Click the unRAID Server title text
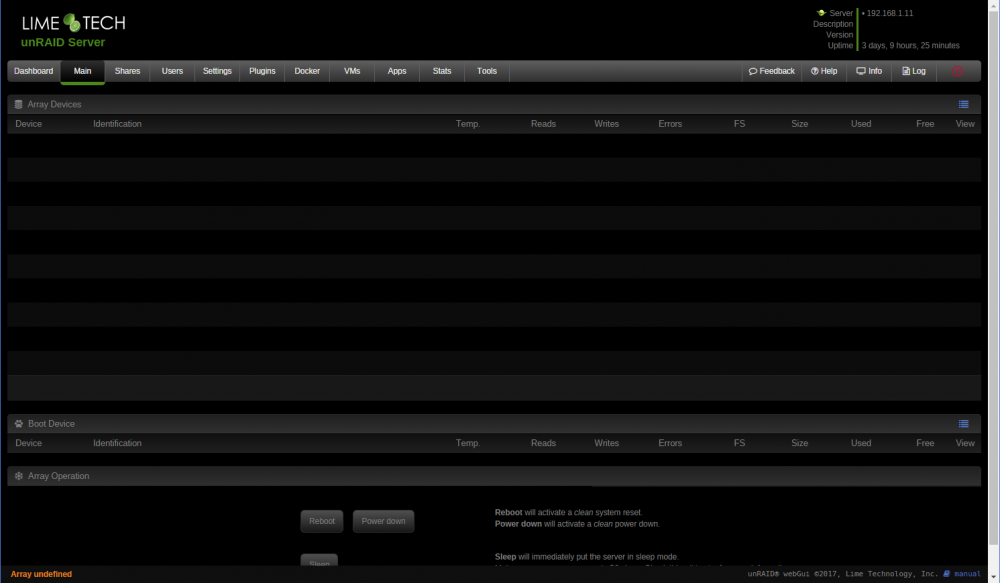Screen dimensions: 1000x583 click(x=62, y=42)
